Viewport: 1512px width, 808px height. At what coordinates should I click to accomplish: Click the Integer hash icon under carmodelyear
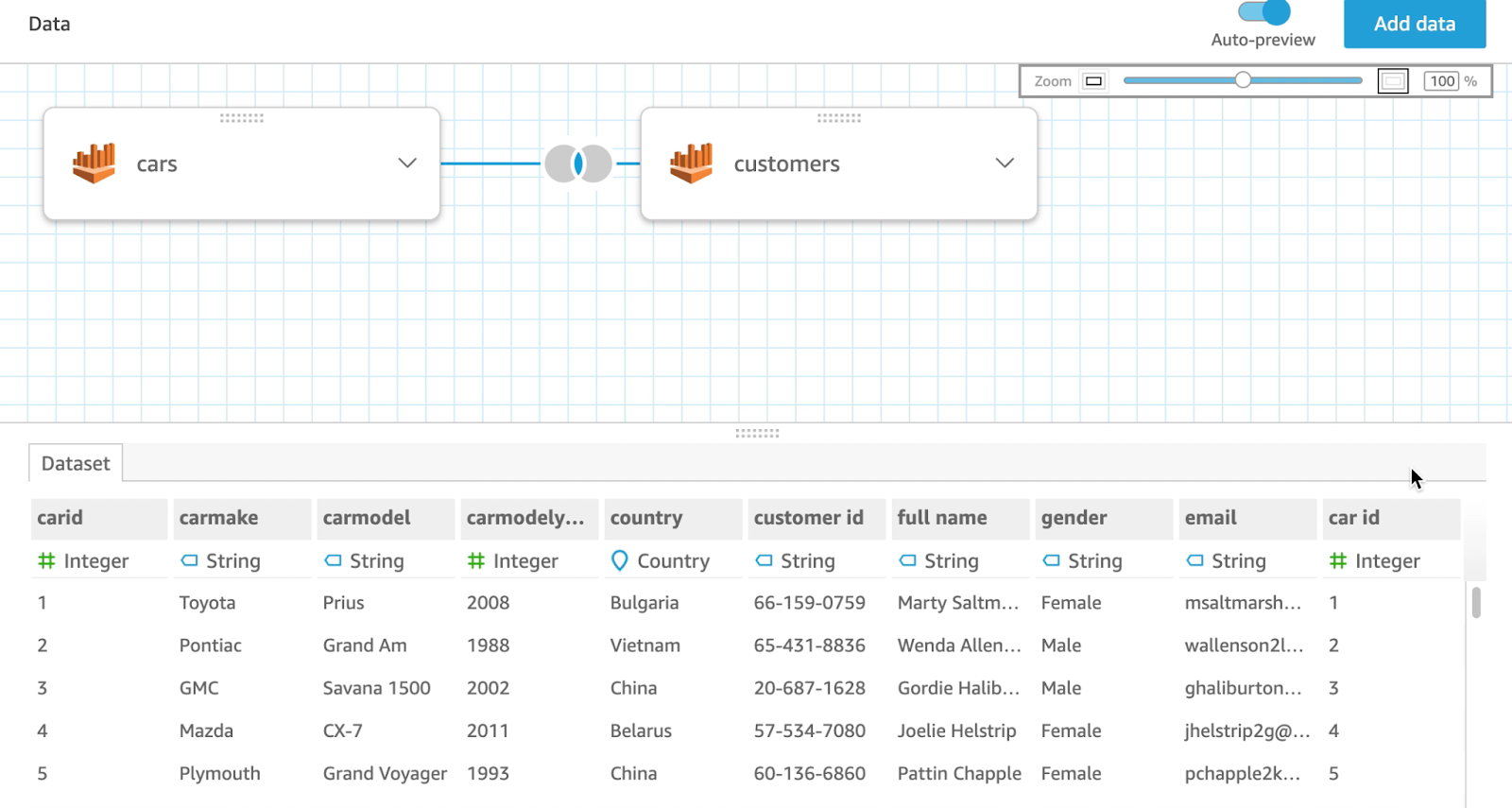476,561
